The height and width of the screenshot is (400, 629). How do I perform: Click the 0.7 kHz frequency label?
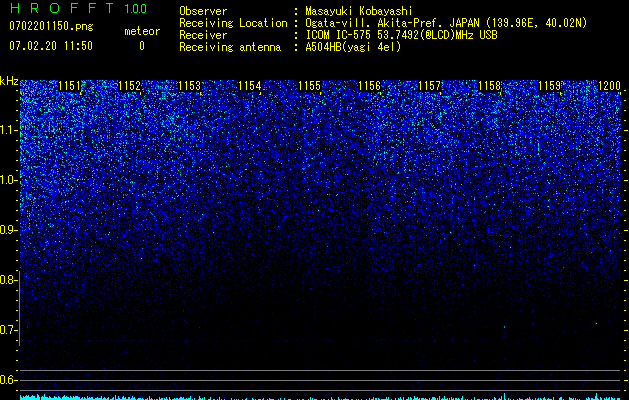7,330
